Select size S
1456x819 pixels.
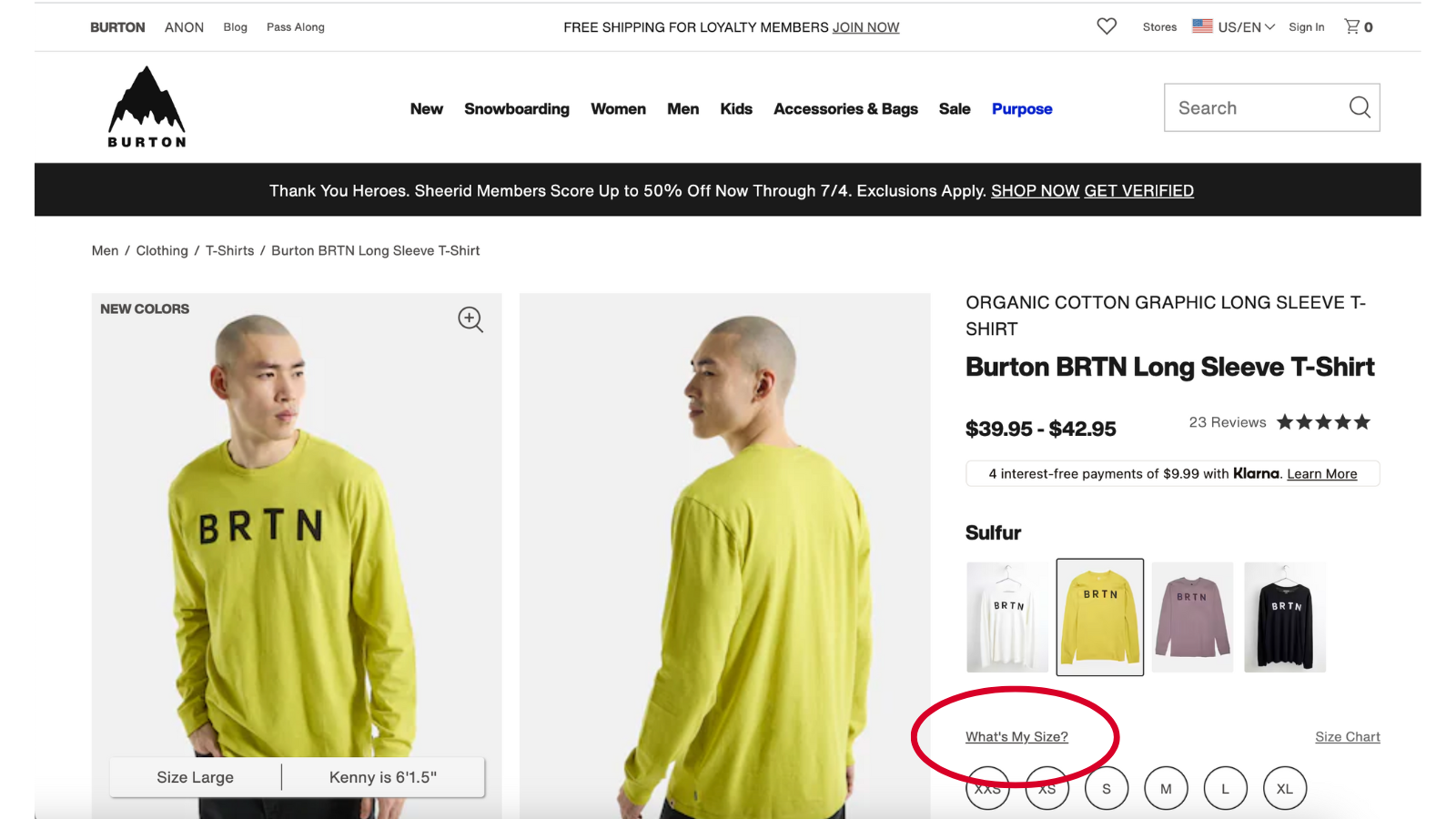click(x=1107, y=788)
